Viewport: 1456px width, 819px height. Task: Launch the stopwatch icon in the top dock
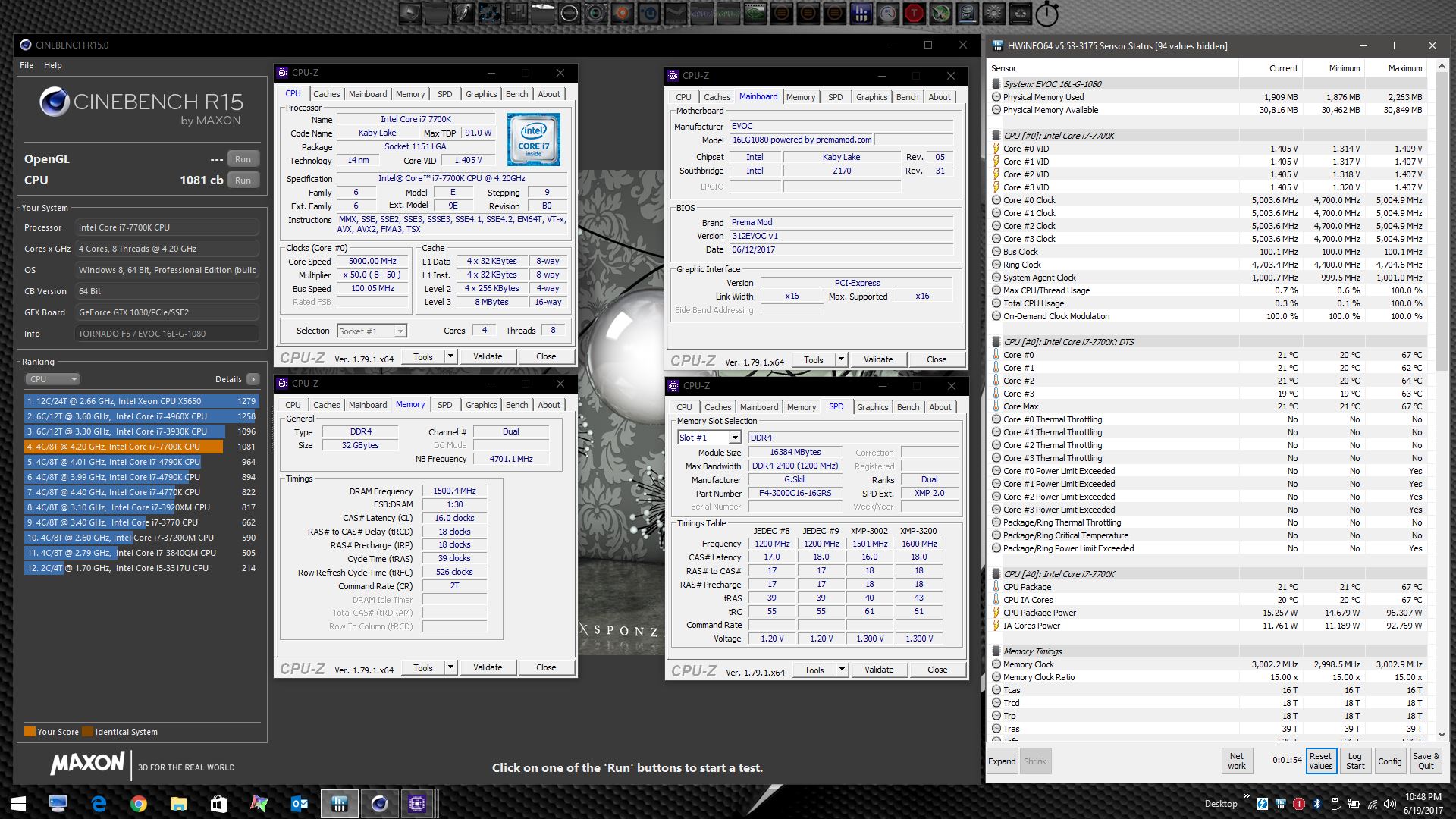pyautogui.click(x=1046, y=13)
